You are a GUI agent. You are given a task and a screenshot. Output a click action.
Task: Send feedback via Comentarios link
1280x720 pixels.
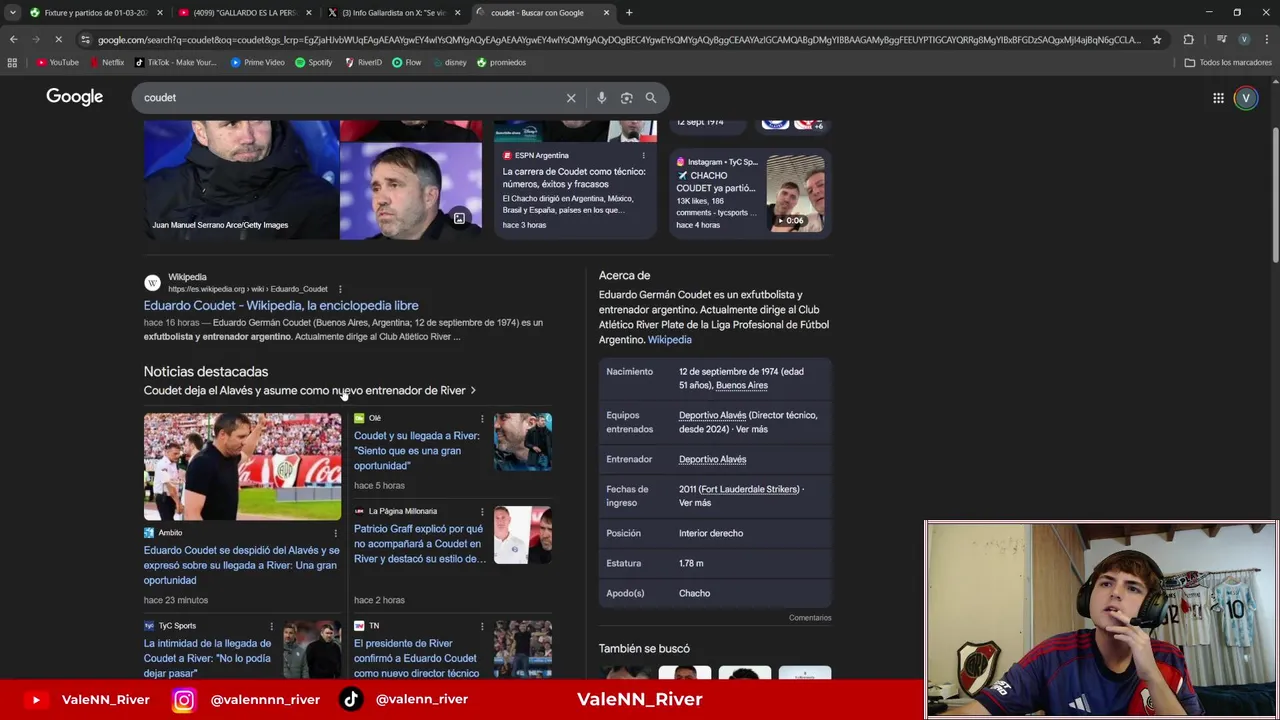[810, 618]
